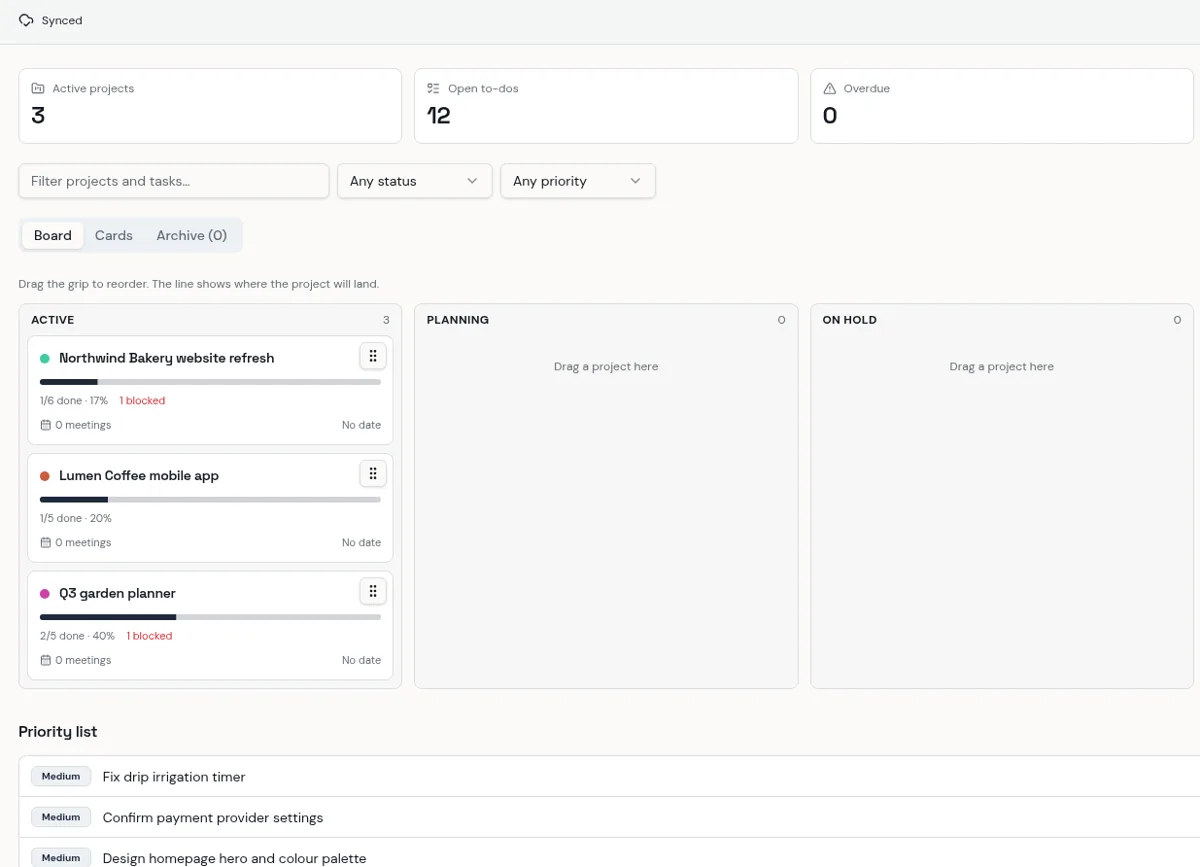Click the ACTIVE column header

[x=53, y=320]
